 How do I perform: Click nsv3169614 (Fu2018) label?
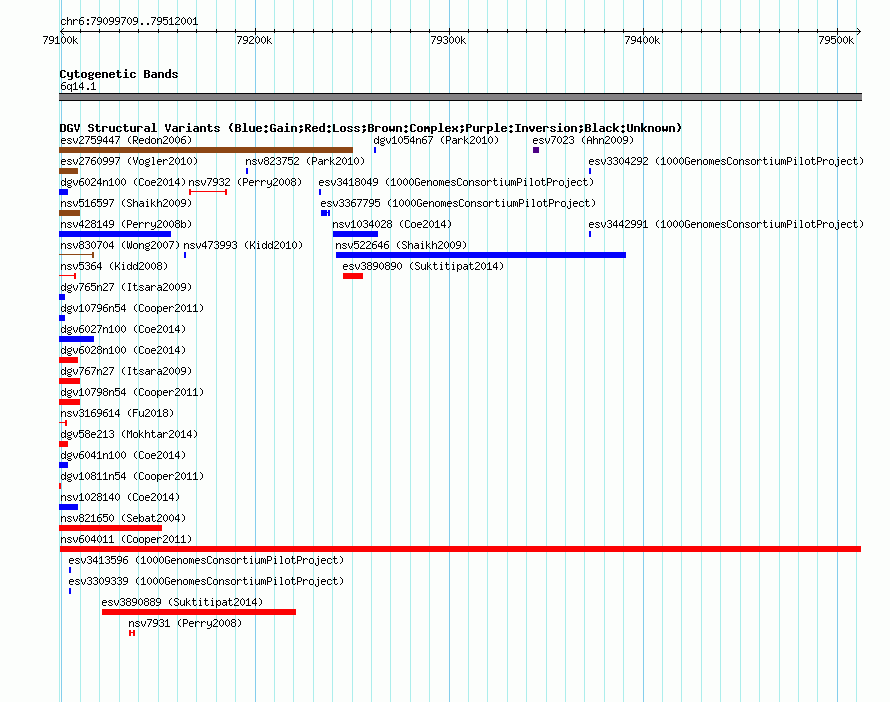click(117, 413)
